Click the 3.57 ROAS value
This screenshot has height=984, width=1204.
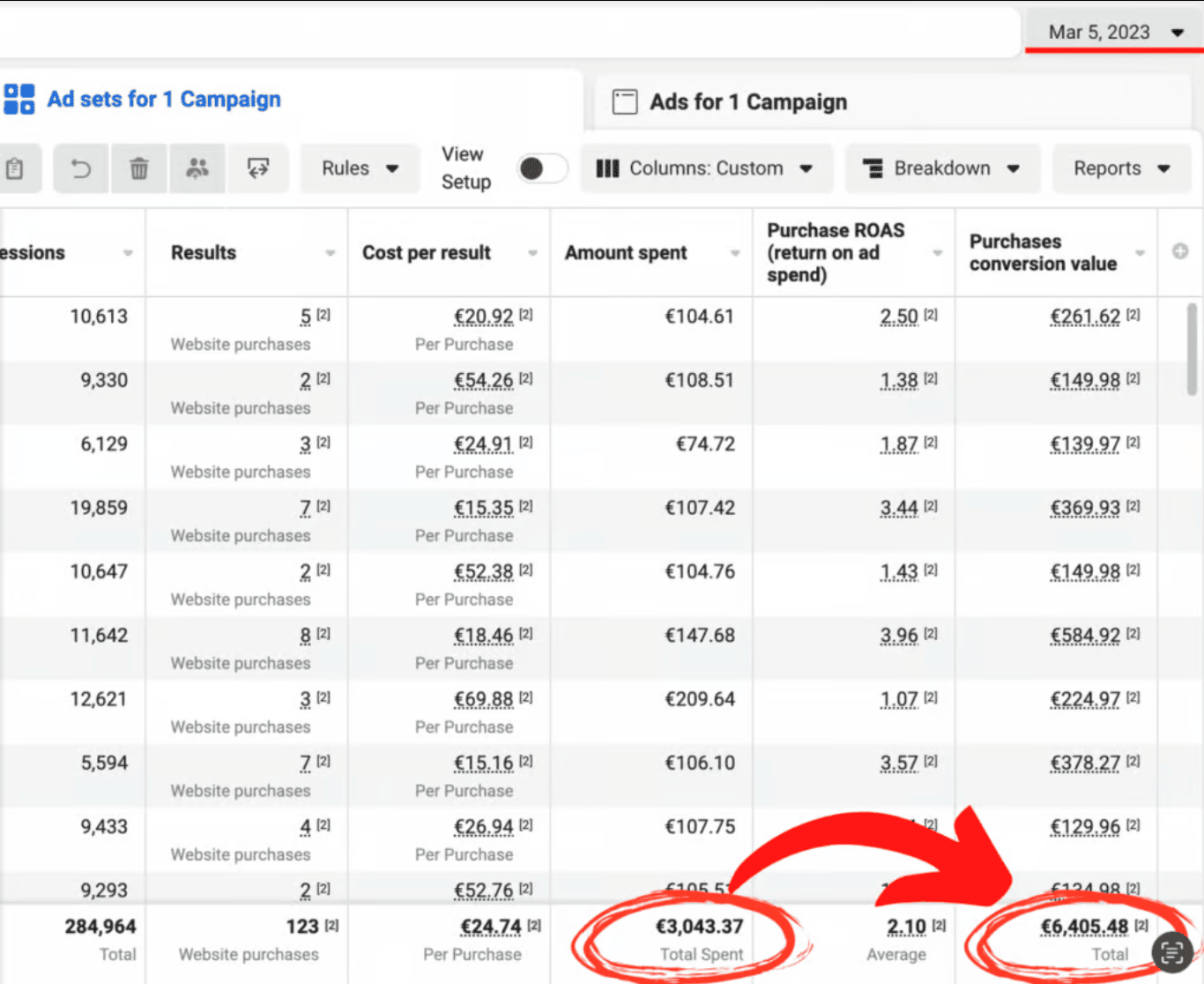(899, 764)
